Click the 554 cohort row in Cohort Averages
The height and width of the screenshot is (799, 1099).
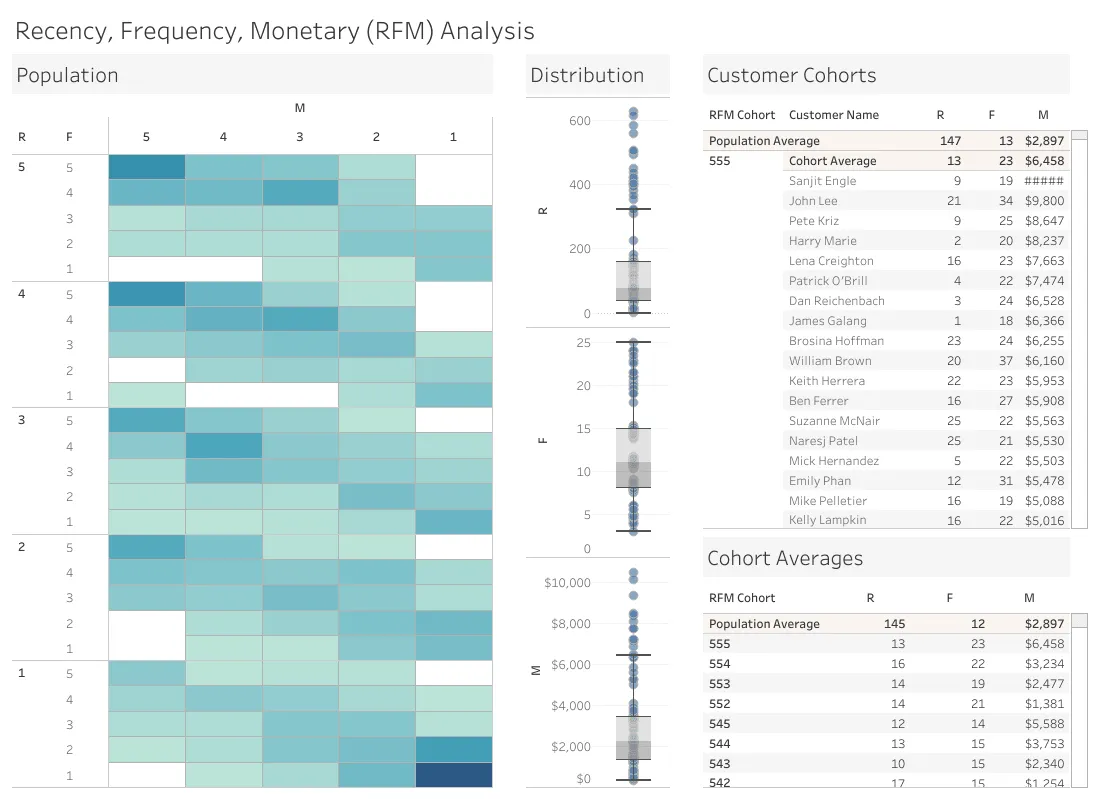click(886, 664)
